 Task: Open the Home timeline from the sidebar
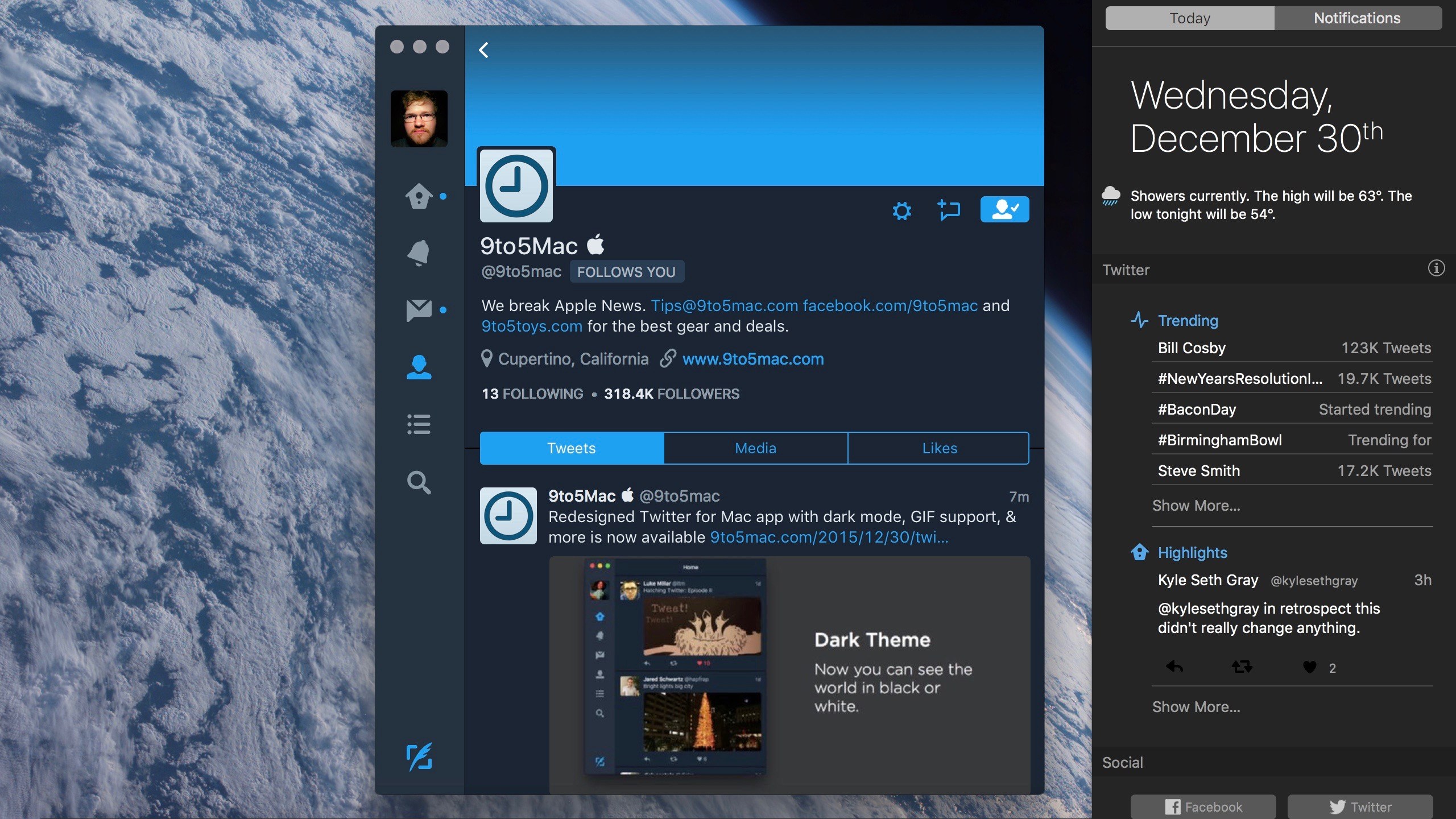click(419, 196)
